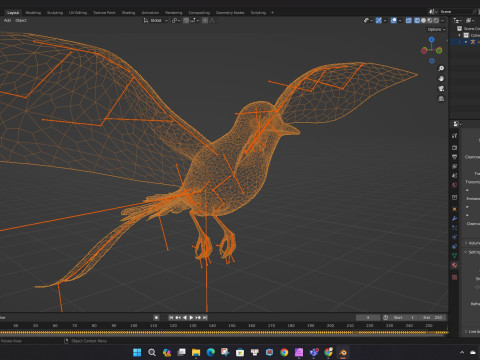Expand the Volume panel in properties
The height and width of the screenshot is (360, 480).
pyautogui.click(x=466, y=243)
